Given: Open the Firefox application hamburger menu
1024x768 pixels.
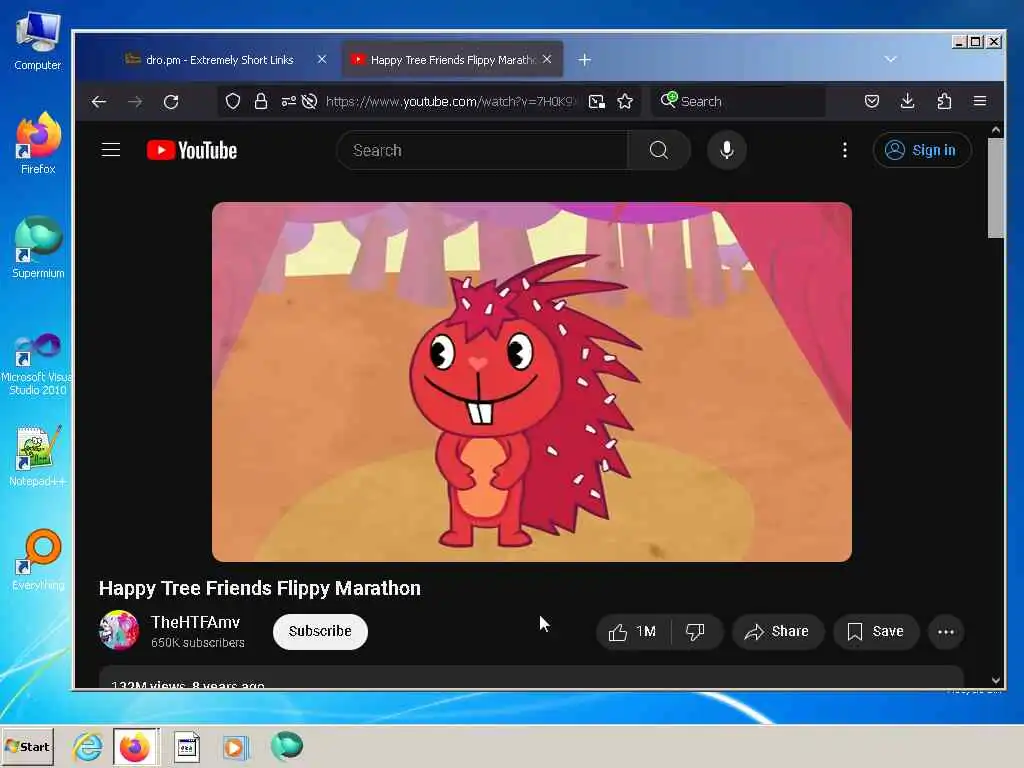Looking at the screenshot, I should (x=980, y=101).
